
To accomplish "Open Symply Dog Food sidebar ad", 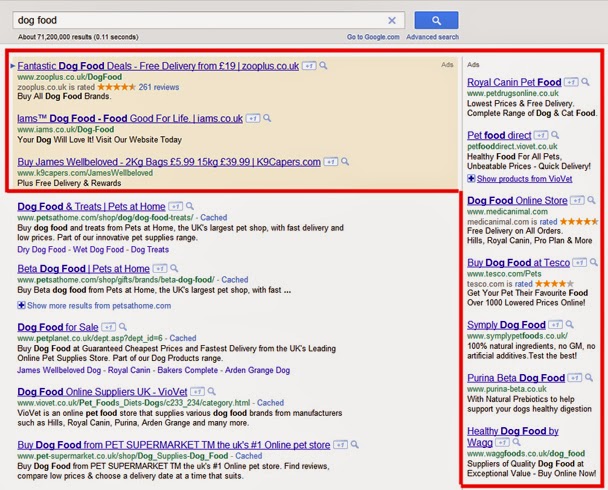I will pyautogui.click(x=506, y=325).
